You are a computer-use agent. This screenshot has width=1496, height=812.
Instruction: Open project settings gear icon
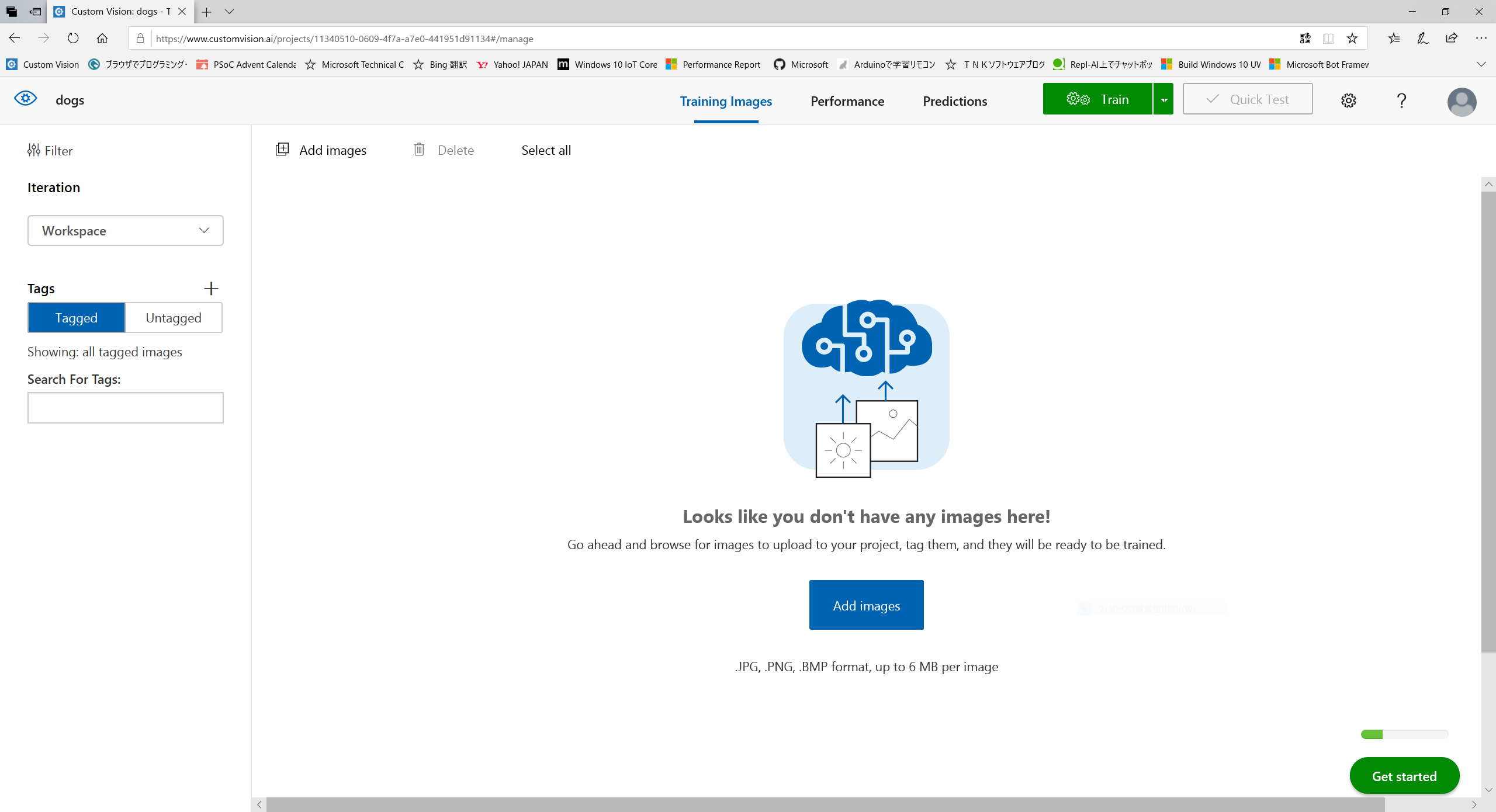(1348, 100)
